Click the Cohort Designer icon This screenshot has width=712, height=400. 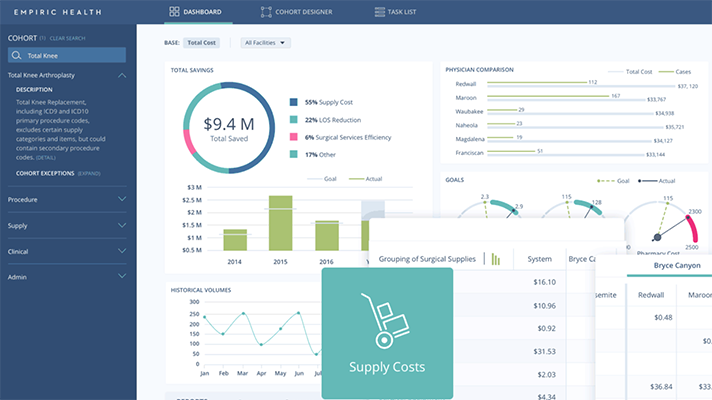click(266, 13)
